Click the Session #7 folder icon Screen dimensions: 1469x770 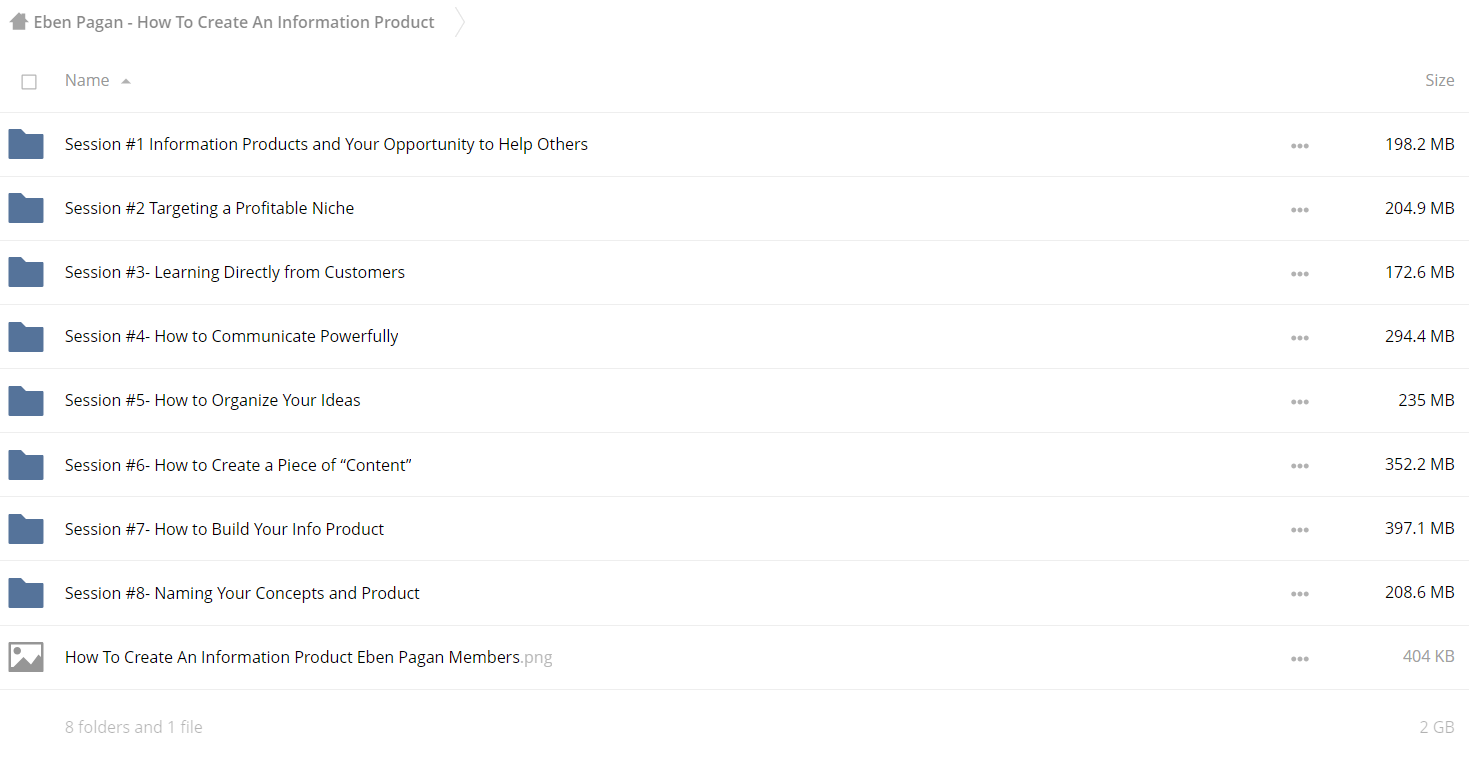(x=26, y=529)
